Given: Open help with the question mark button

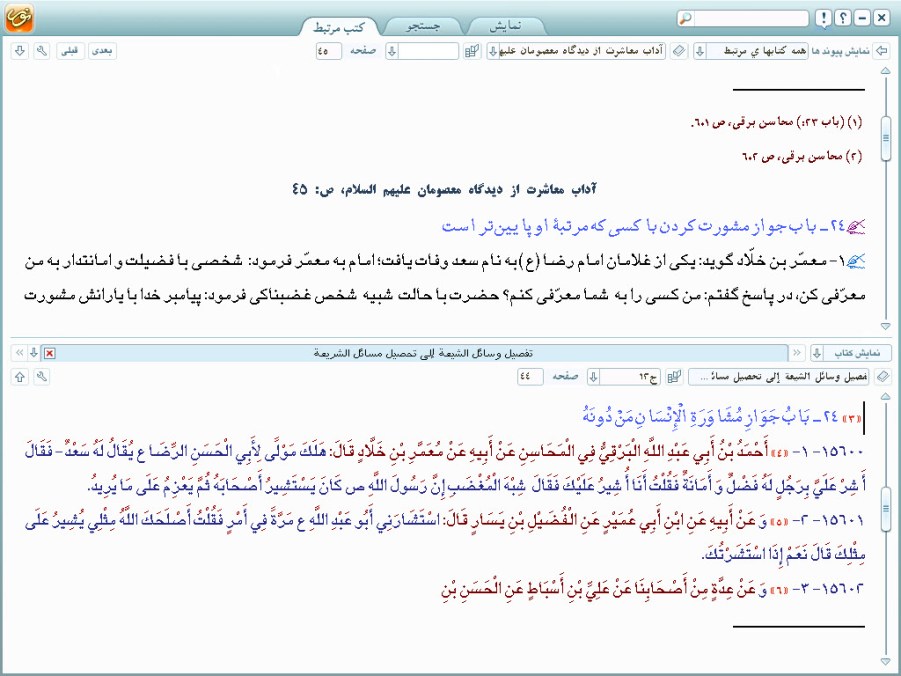Looking at the screenshot, I should (x=842, y=18).
